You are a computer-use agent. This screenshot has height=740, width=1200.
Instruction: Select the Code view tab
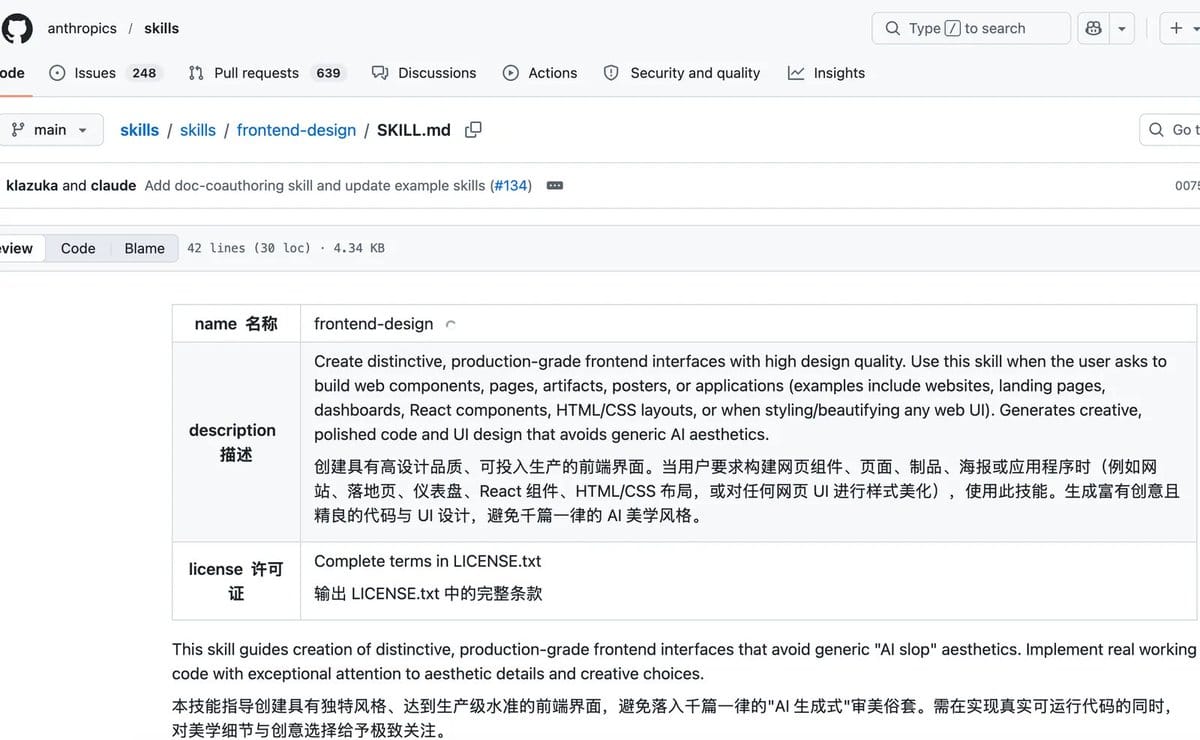[78, 248]
